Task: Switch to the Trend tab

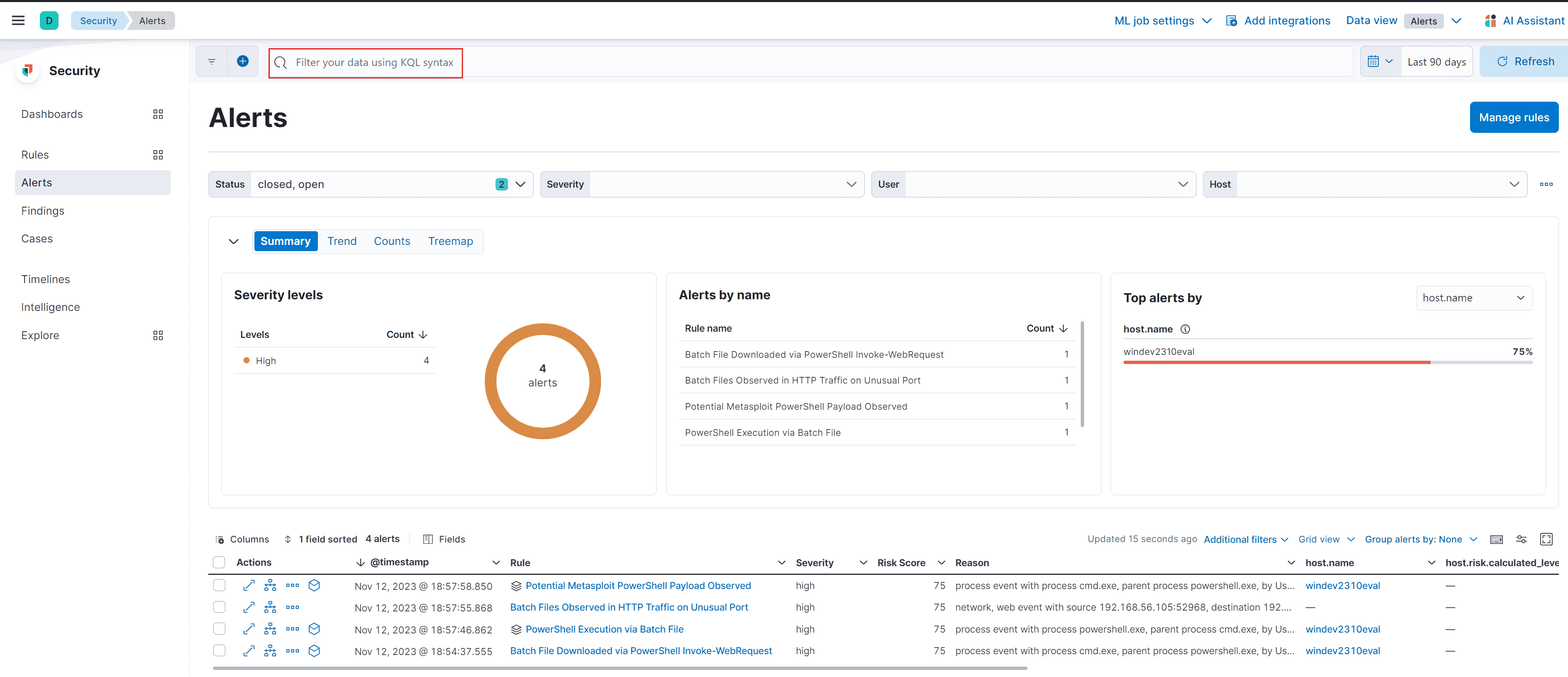Action: click(342, 242)
